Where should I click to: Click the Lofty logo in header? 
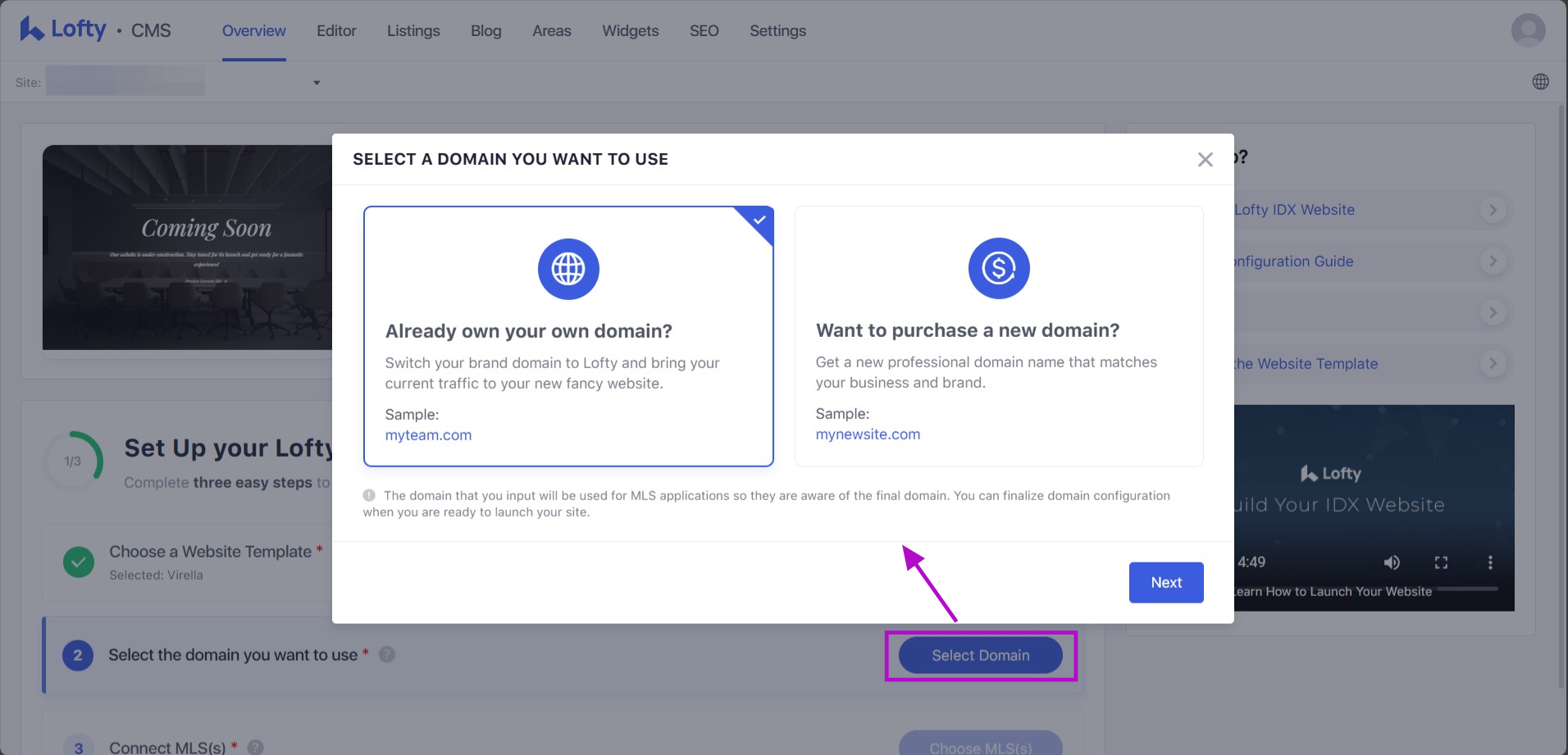pyautogui.click(x=63, y=30)
